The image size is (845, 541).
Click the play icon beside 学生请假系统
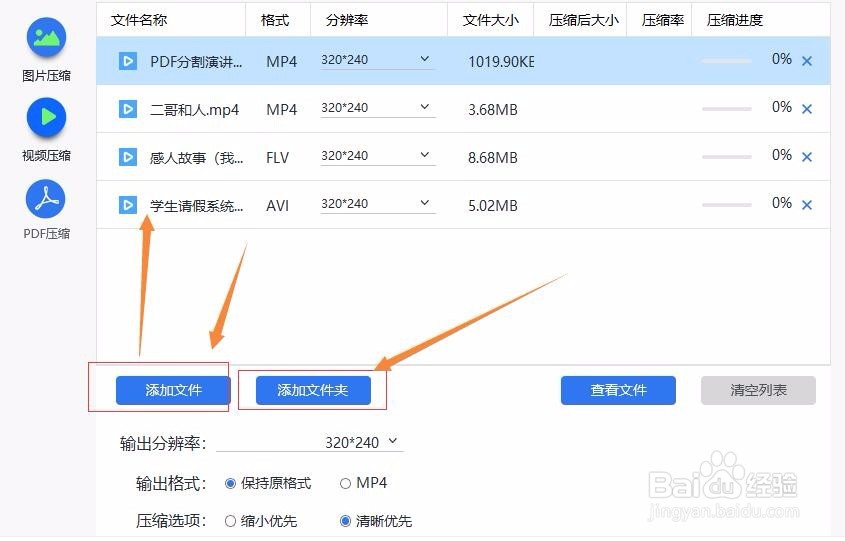click(128, 205)
